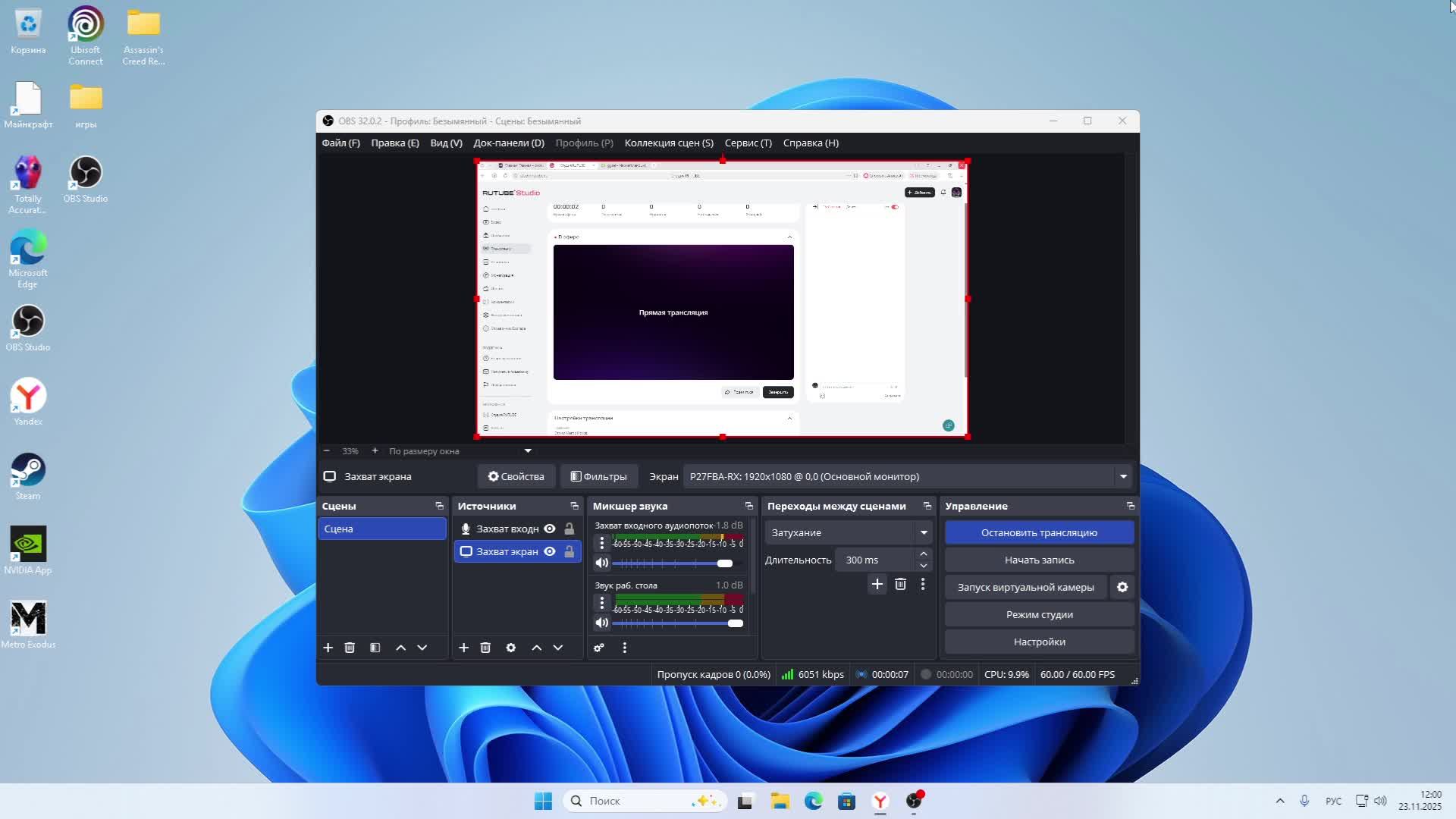
Task: Toggle lock on Захват входного source
Action: tap(569, 529)
